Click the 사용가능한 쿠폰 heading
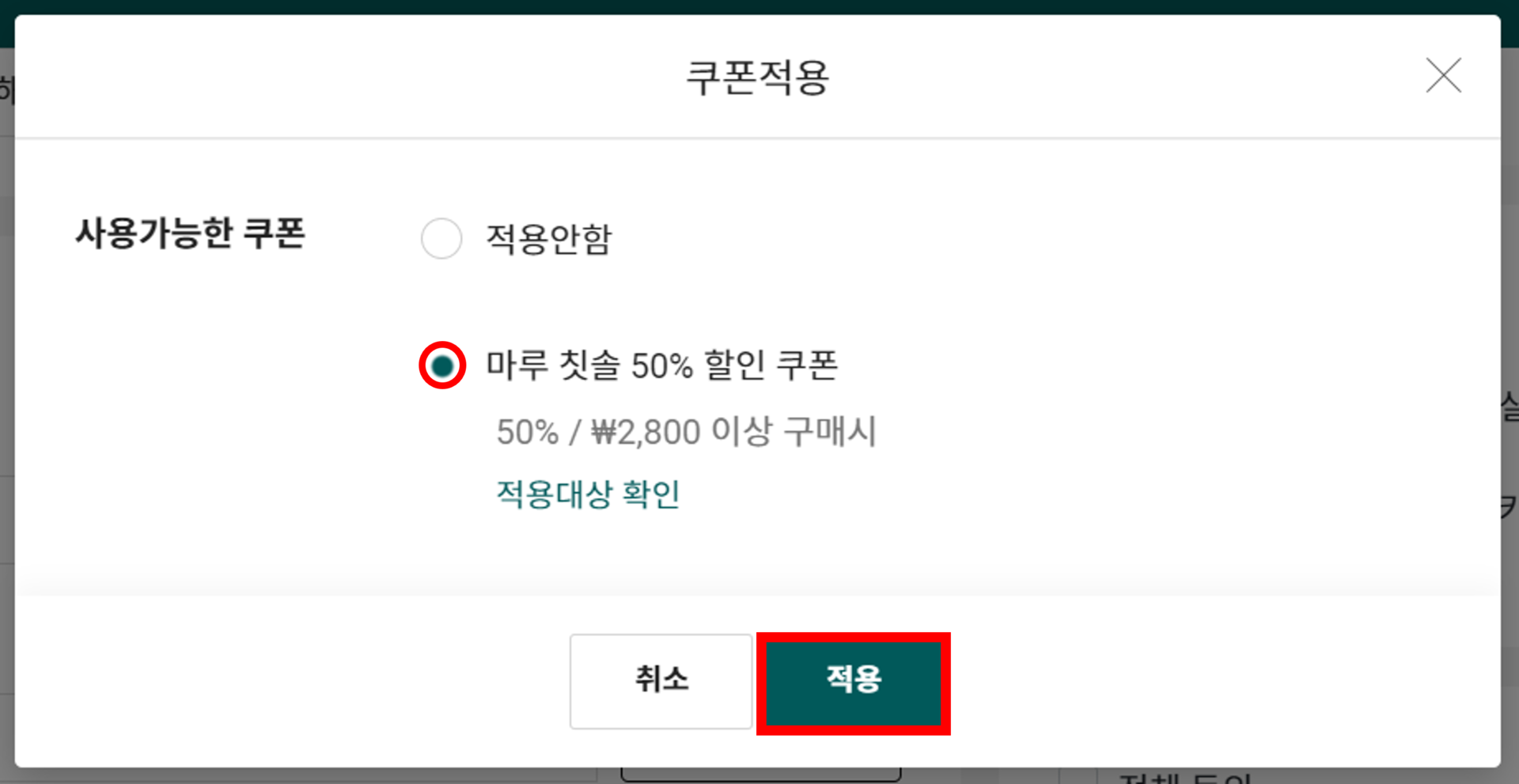This screenshot has width=1519, height=784. tap(190, 233)
